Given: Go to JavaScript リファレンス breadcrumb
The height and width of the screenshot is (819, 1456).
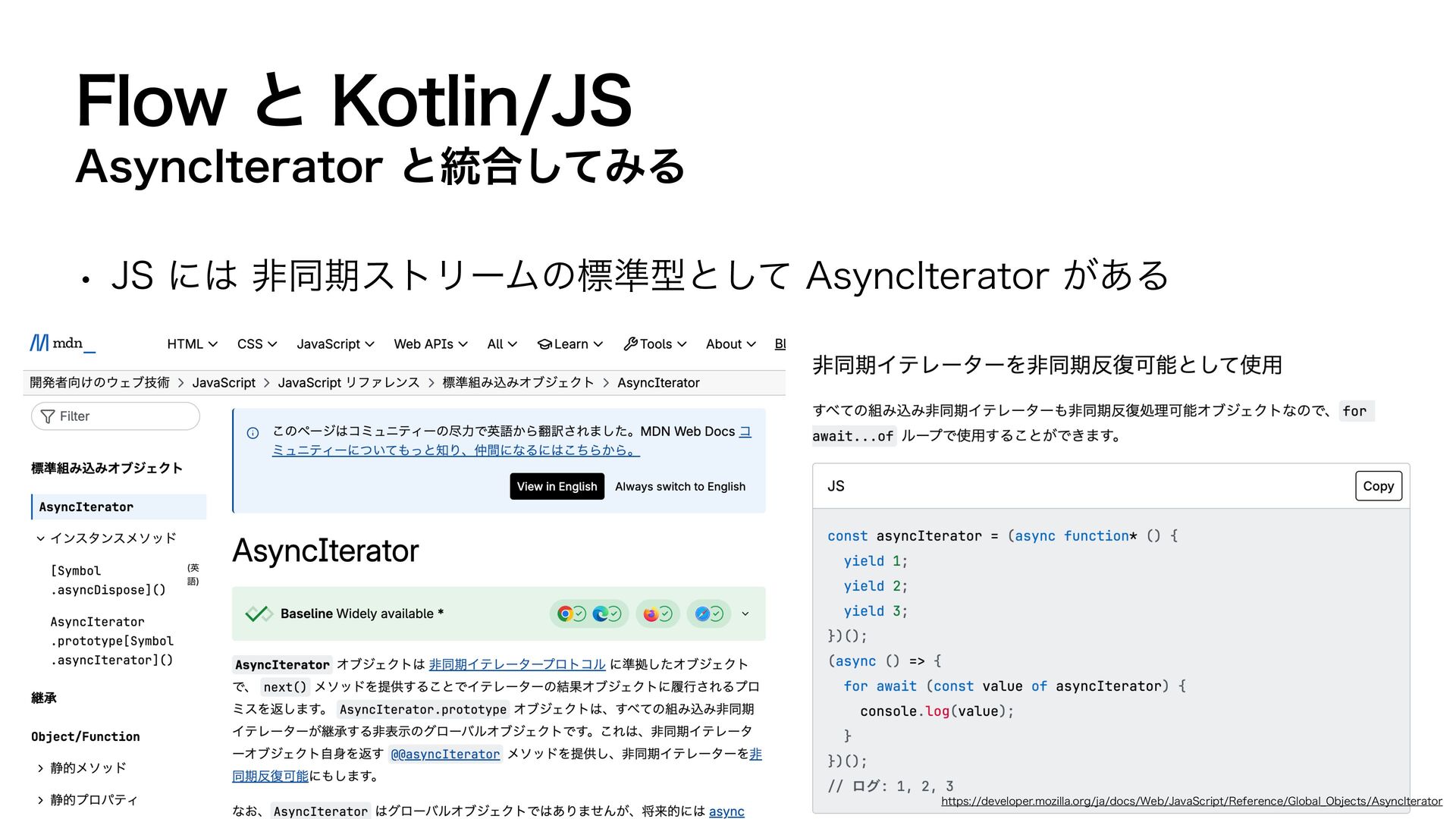Looking at the screenshot, I should pos(348,383).
